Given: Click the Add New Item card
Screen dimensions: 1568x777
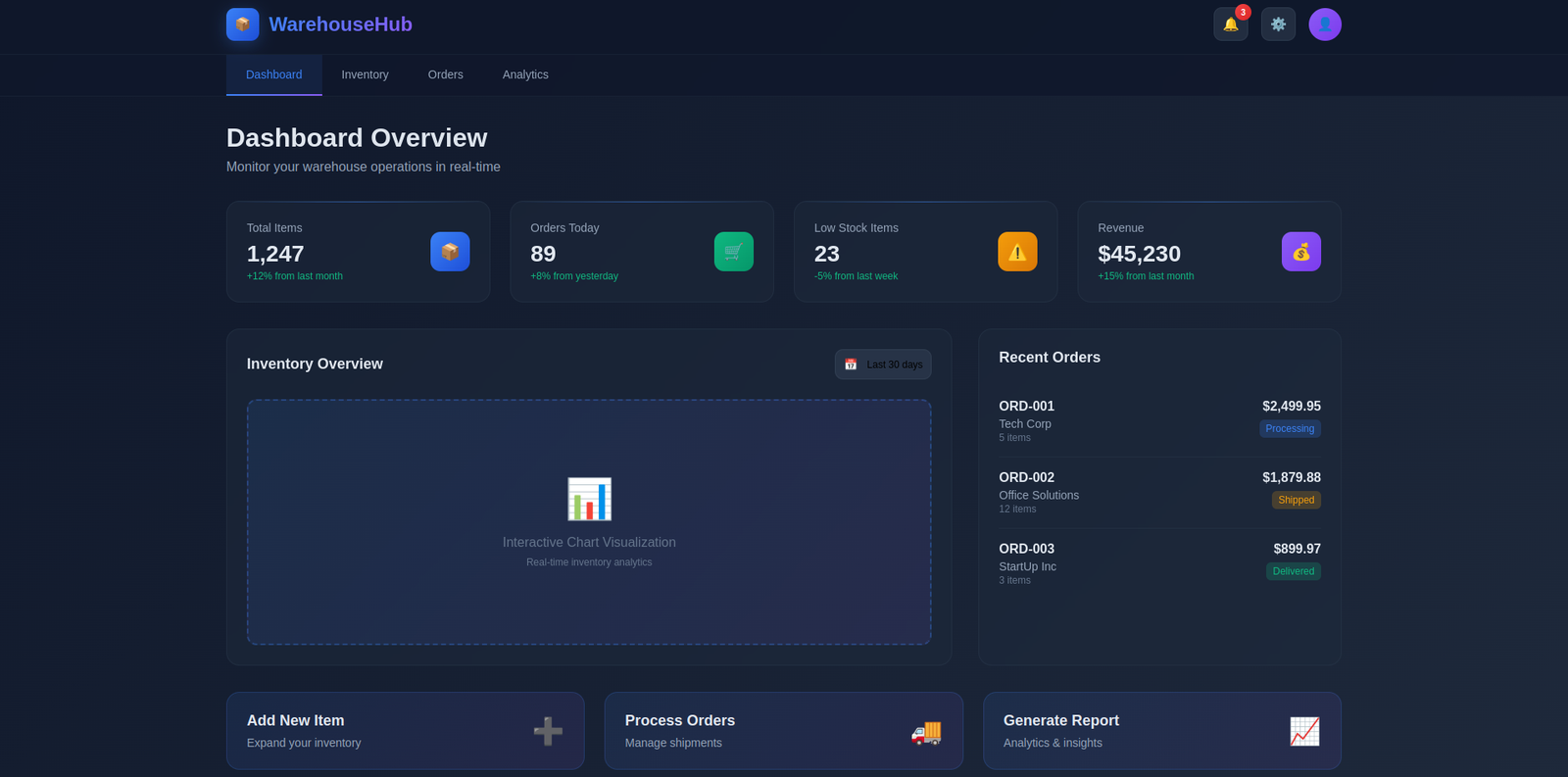Looking at the screenshot, I should [405, 731].
